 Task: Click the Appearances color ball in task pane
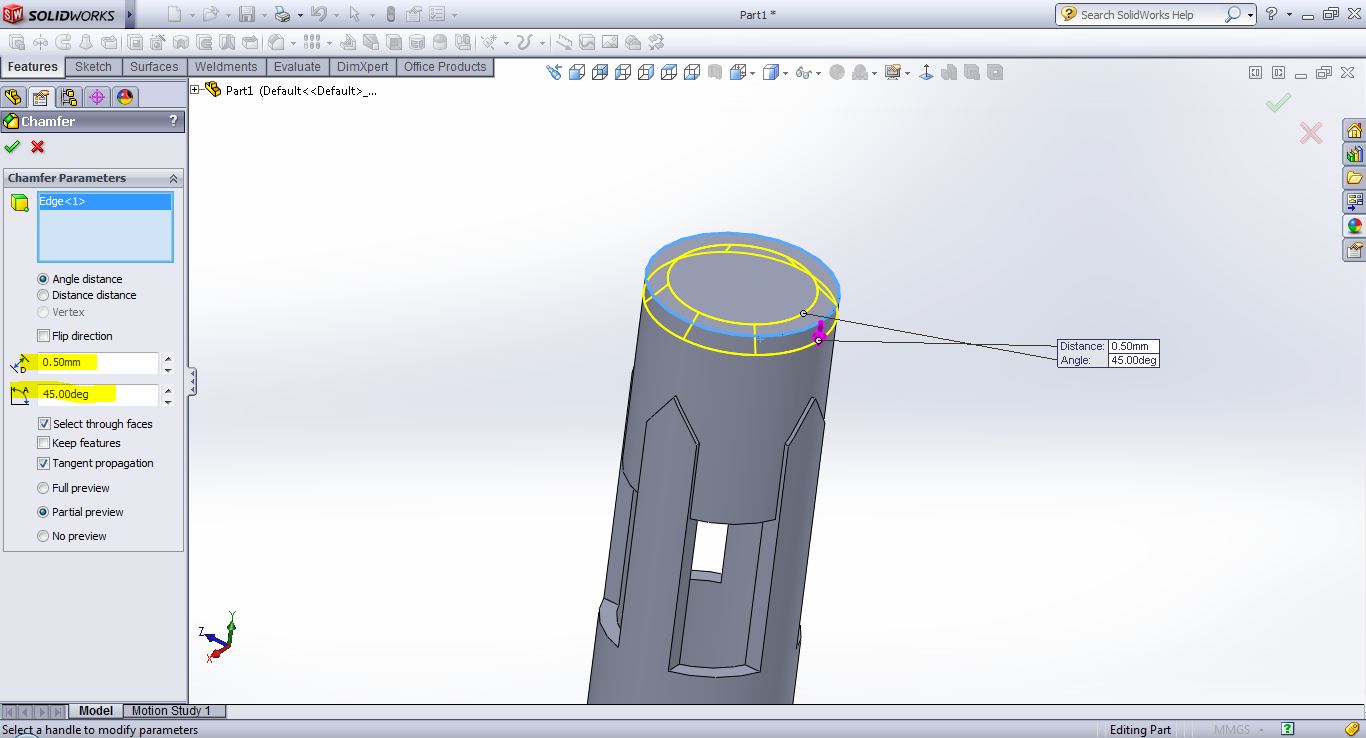[x=1354, y=226]
